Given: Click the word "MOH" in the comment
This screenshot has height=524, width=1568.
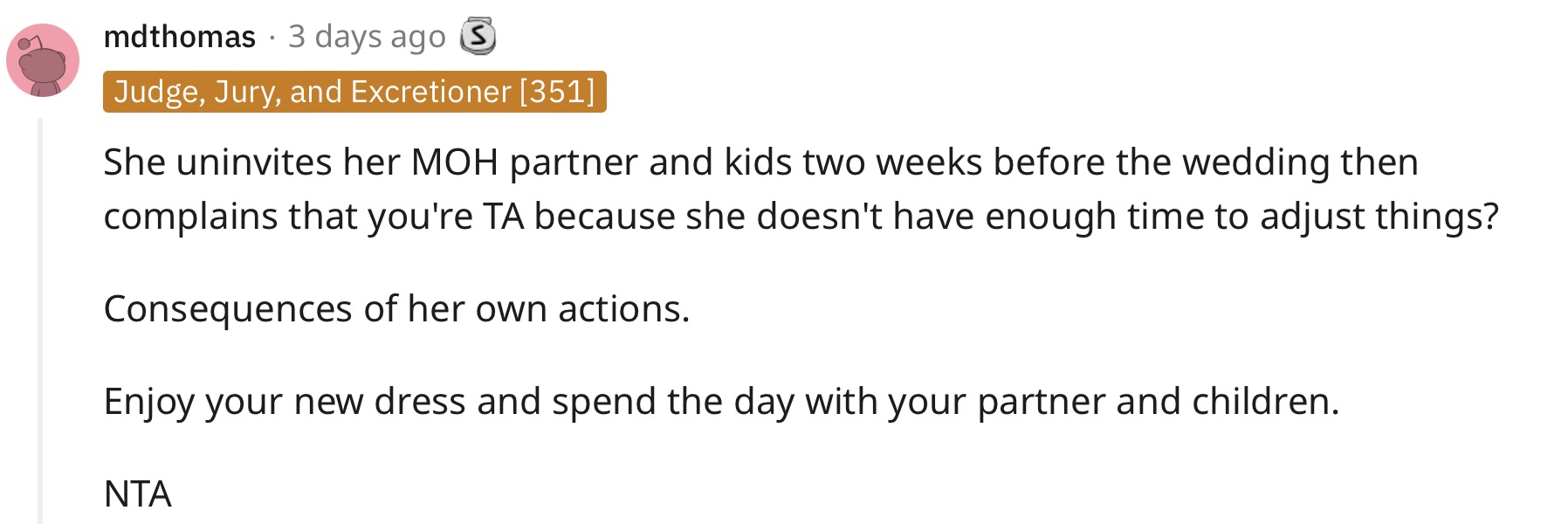Looking at the screenshot, I should click(454, 162).
